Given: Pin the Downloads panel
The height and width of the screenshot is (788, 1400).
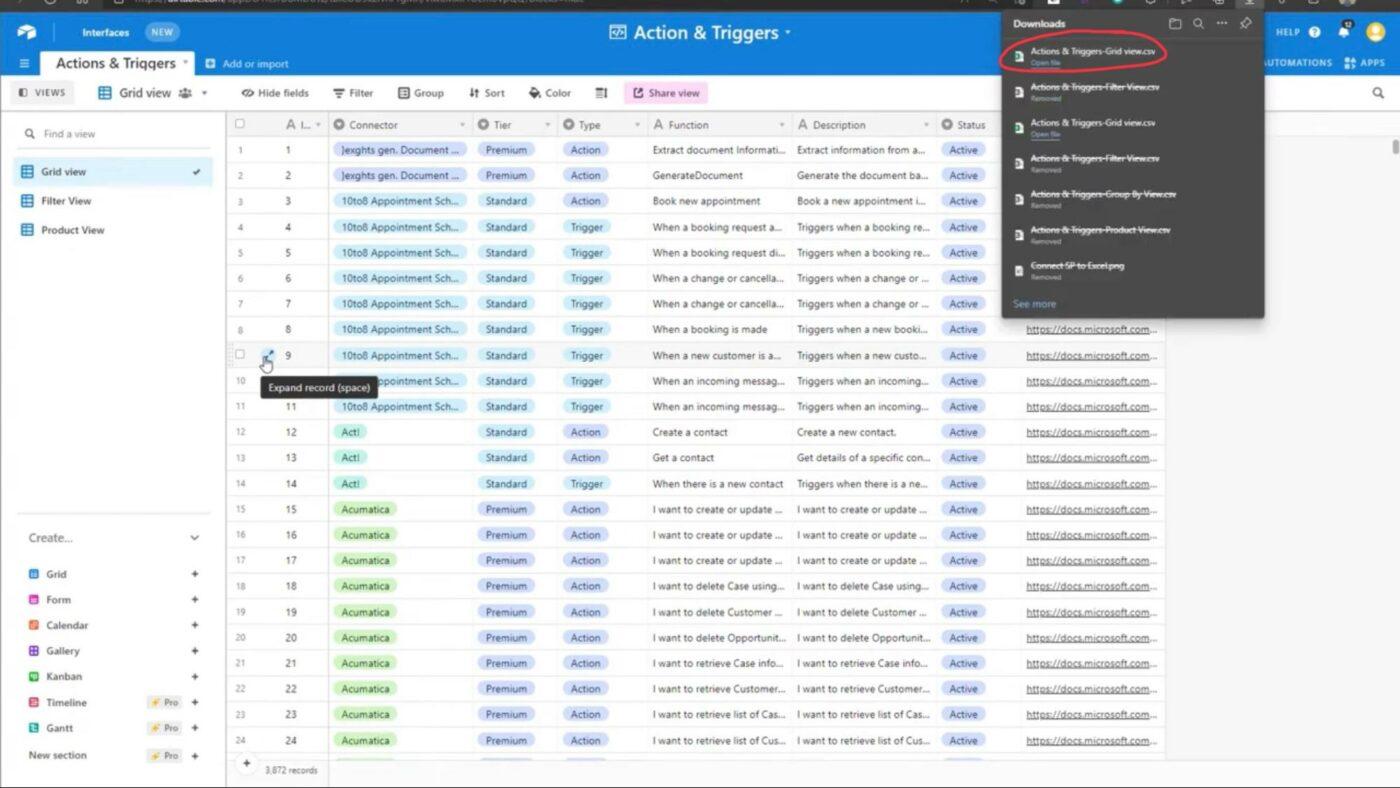Looking at the screenshot, I should (1245, 23).
